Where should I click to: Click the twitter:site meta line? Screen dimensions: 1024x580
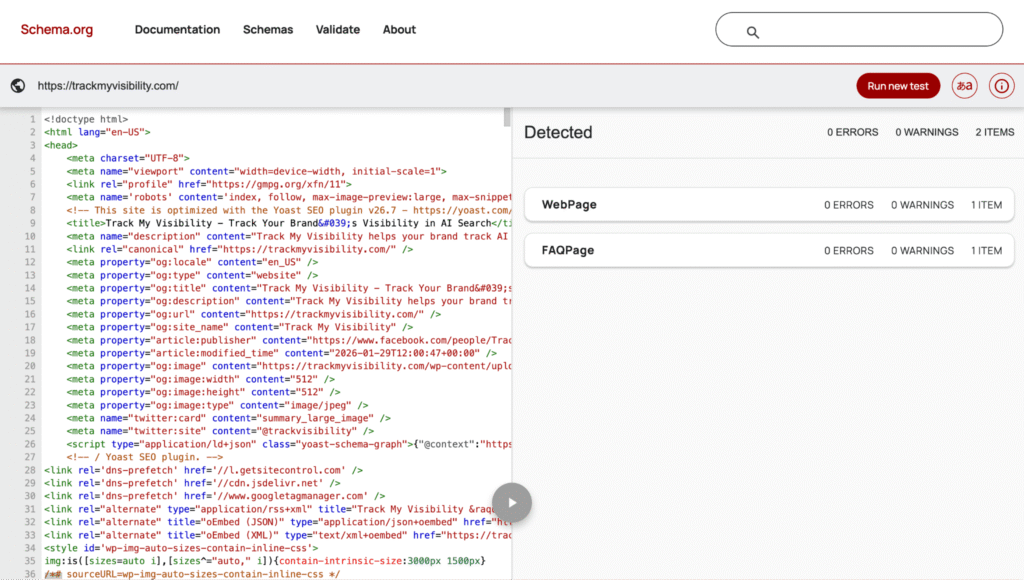220,431
